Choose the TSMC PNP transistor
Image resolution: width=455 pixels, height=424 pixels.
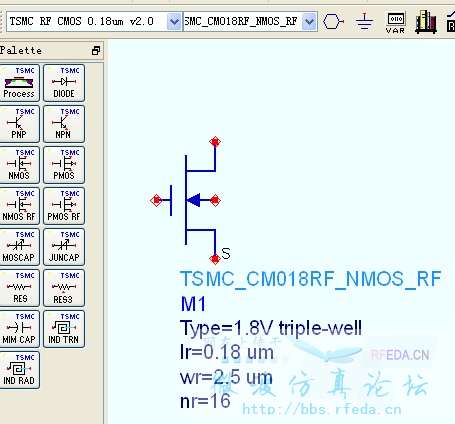click(x=19, y=124)
